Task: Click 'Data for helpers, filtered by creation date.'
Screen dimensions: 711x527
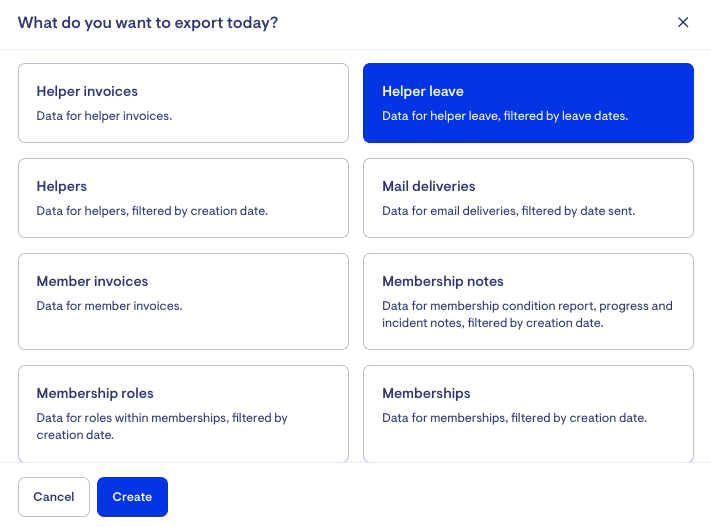Action: pos(152,211)
